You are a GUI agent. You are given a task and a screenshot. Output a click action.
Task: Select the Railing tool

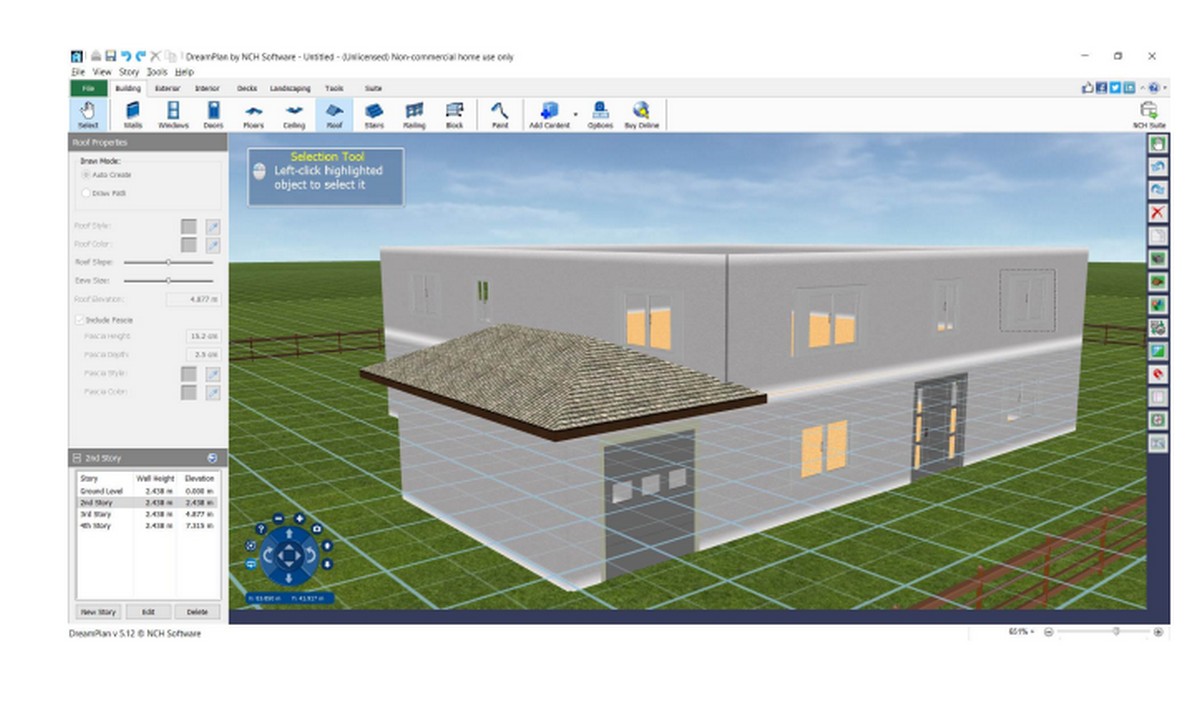coord(414,115)
